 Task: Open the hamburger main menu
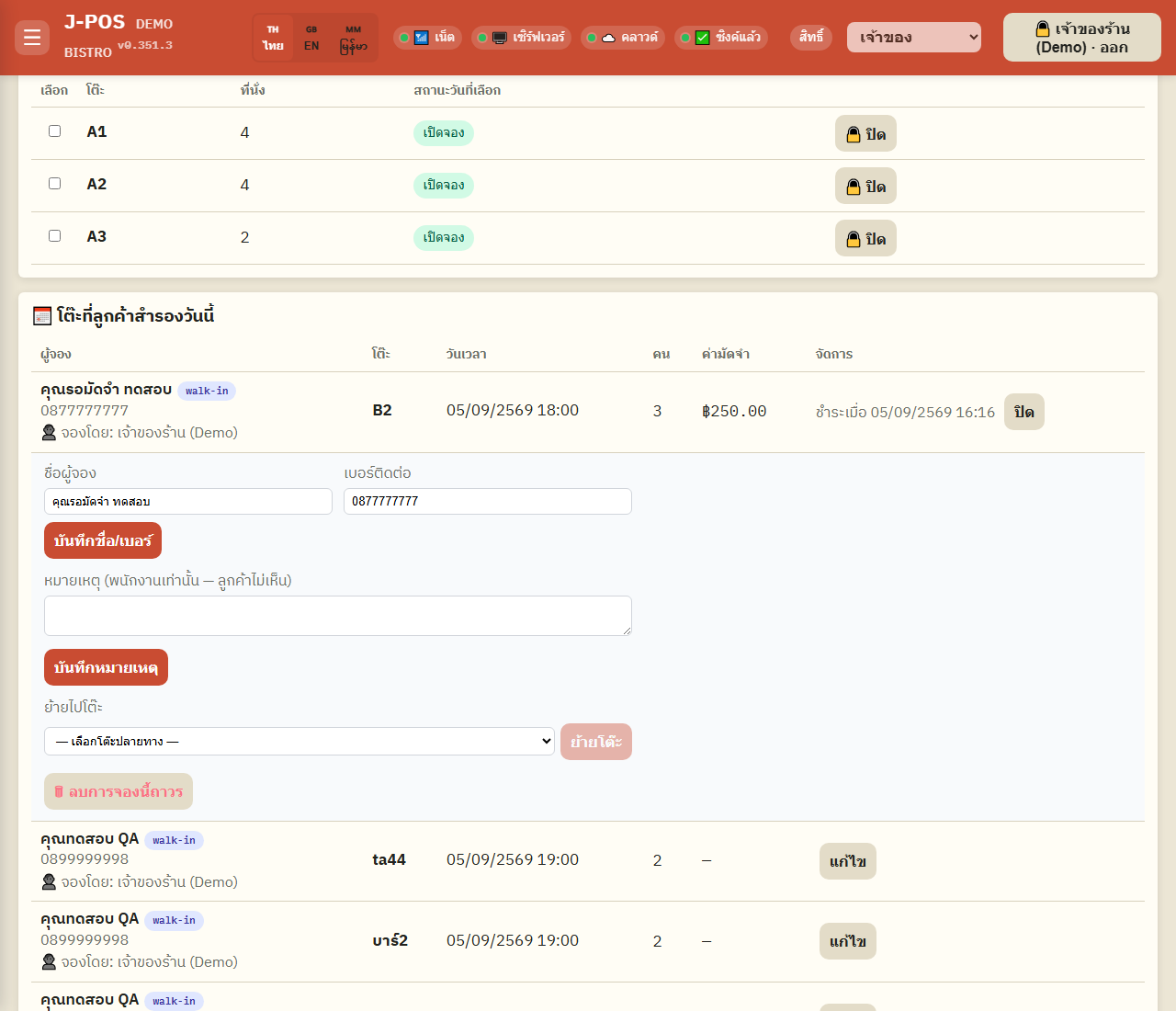32,38
